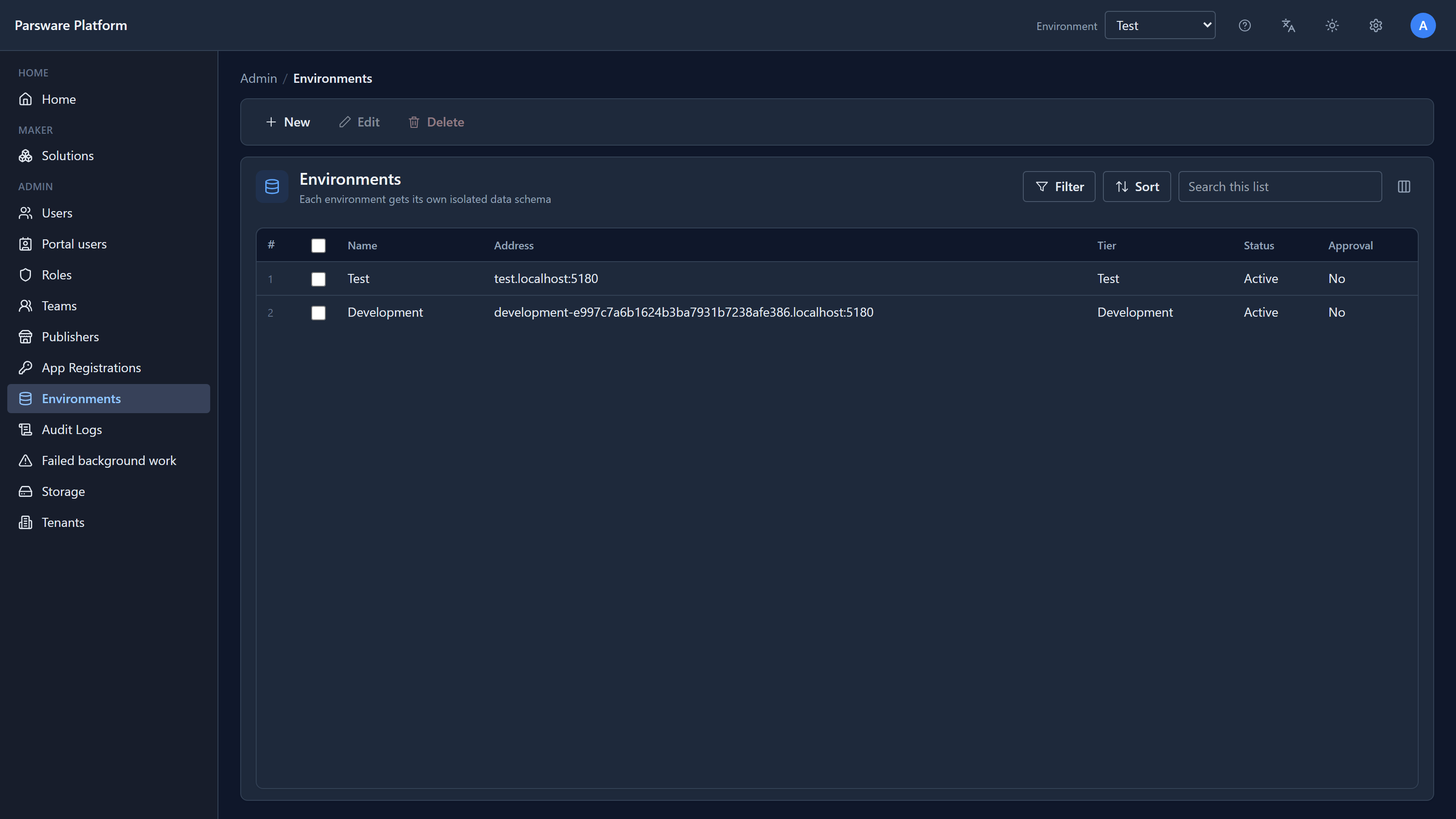Go to Teams in the sidebar
Image resolution: width=1456 pixels, height=819 pixels.
pos(109,306)
